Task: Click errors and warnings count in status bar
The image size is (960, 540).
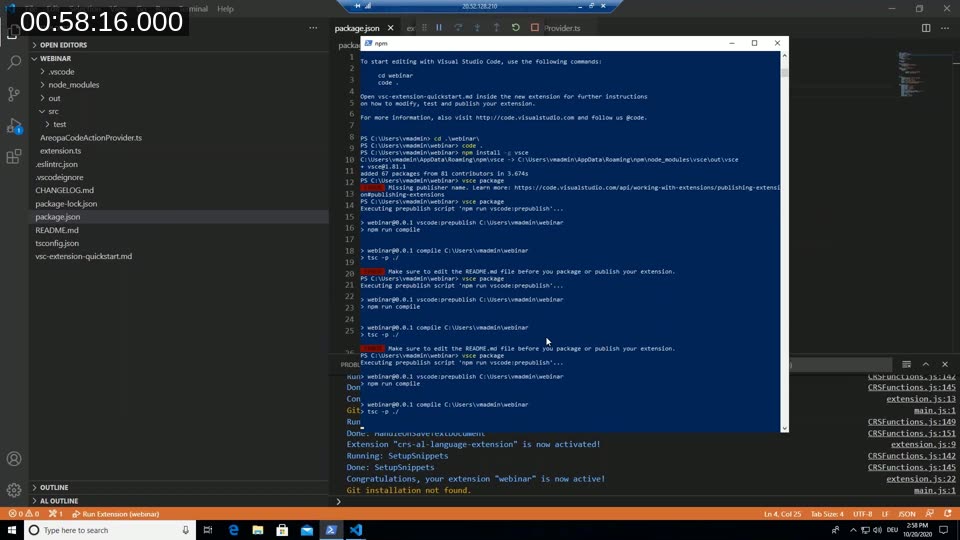Action: pyautogui.click(x=24, y=514)
